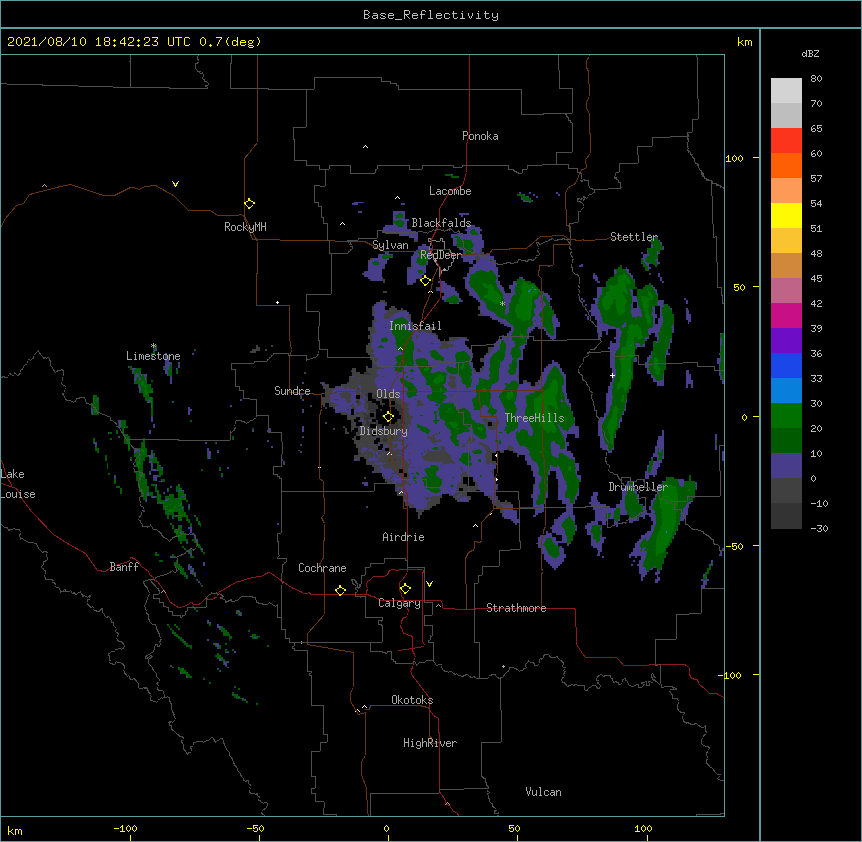Select the Didsbury city label
The height and width of the screenshot is (842, 862).
[x=384, y=431]
